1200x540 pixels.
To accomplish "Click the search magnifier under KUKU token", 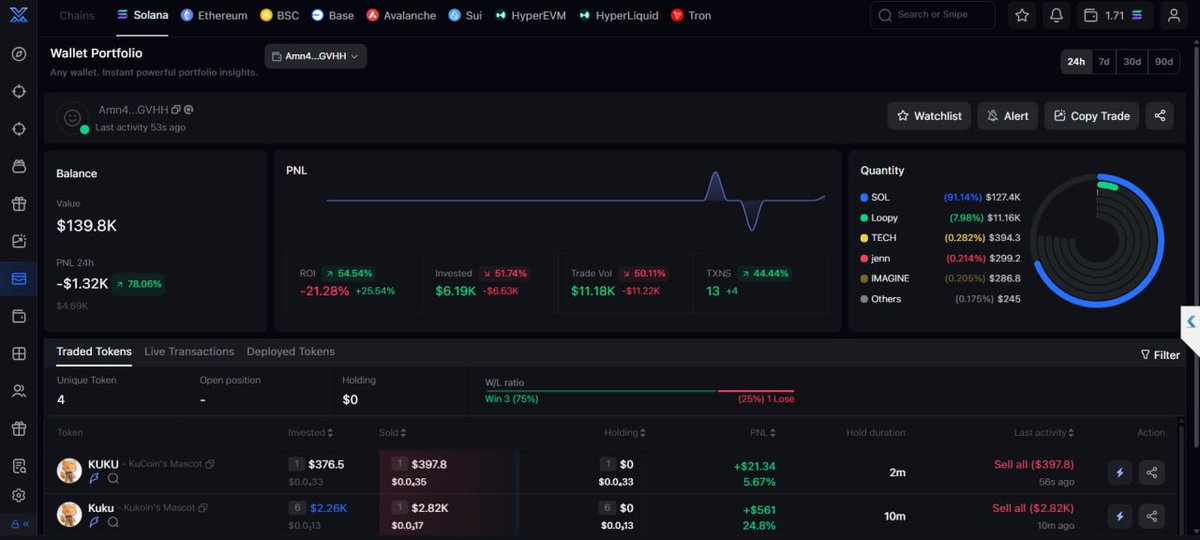I will click(x=113, y=479).
